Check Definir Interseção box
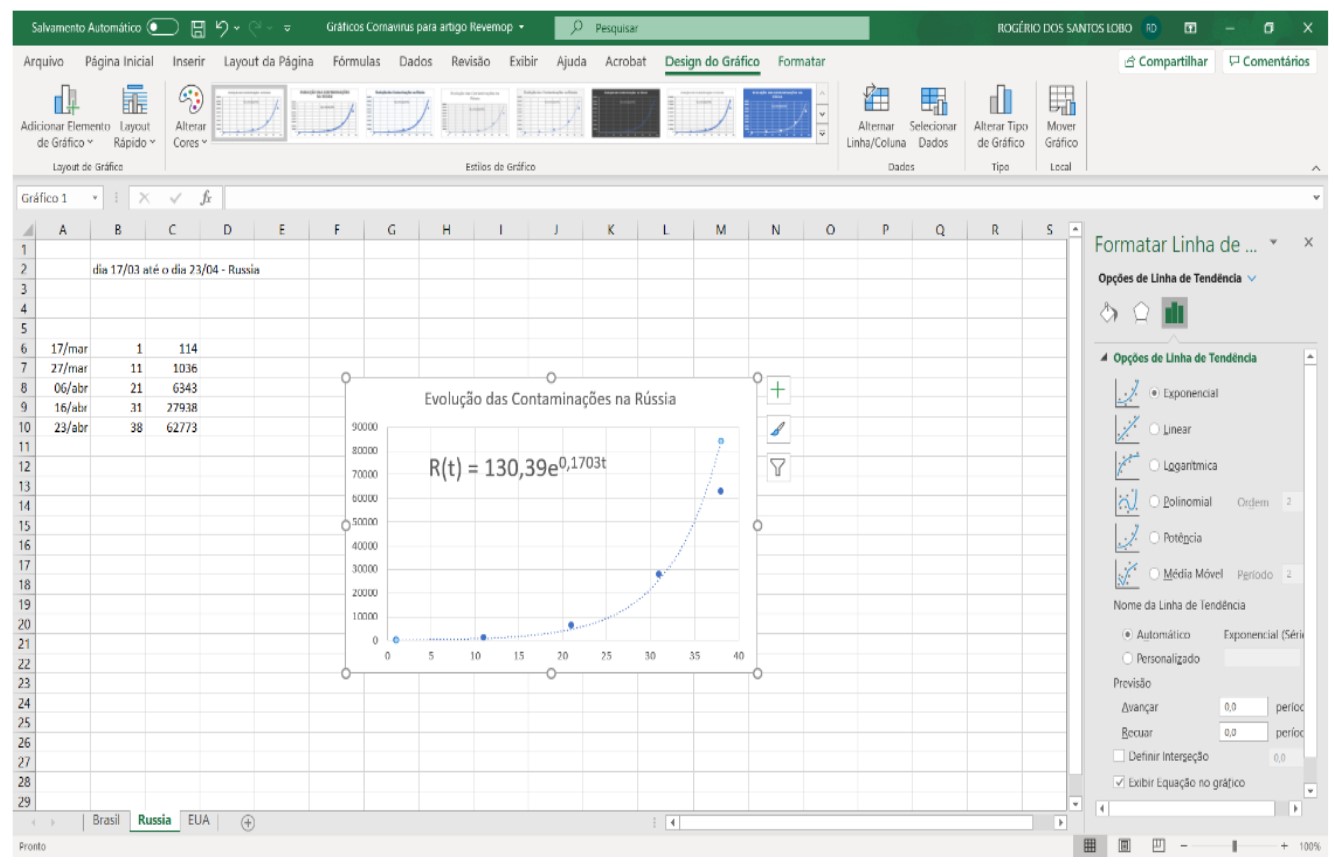Viewport: 1334px width, 864px height. [x=1120, y=756]
